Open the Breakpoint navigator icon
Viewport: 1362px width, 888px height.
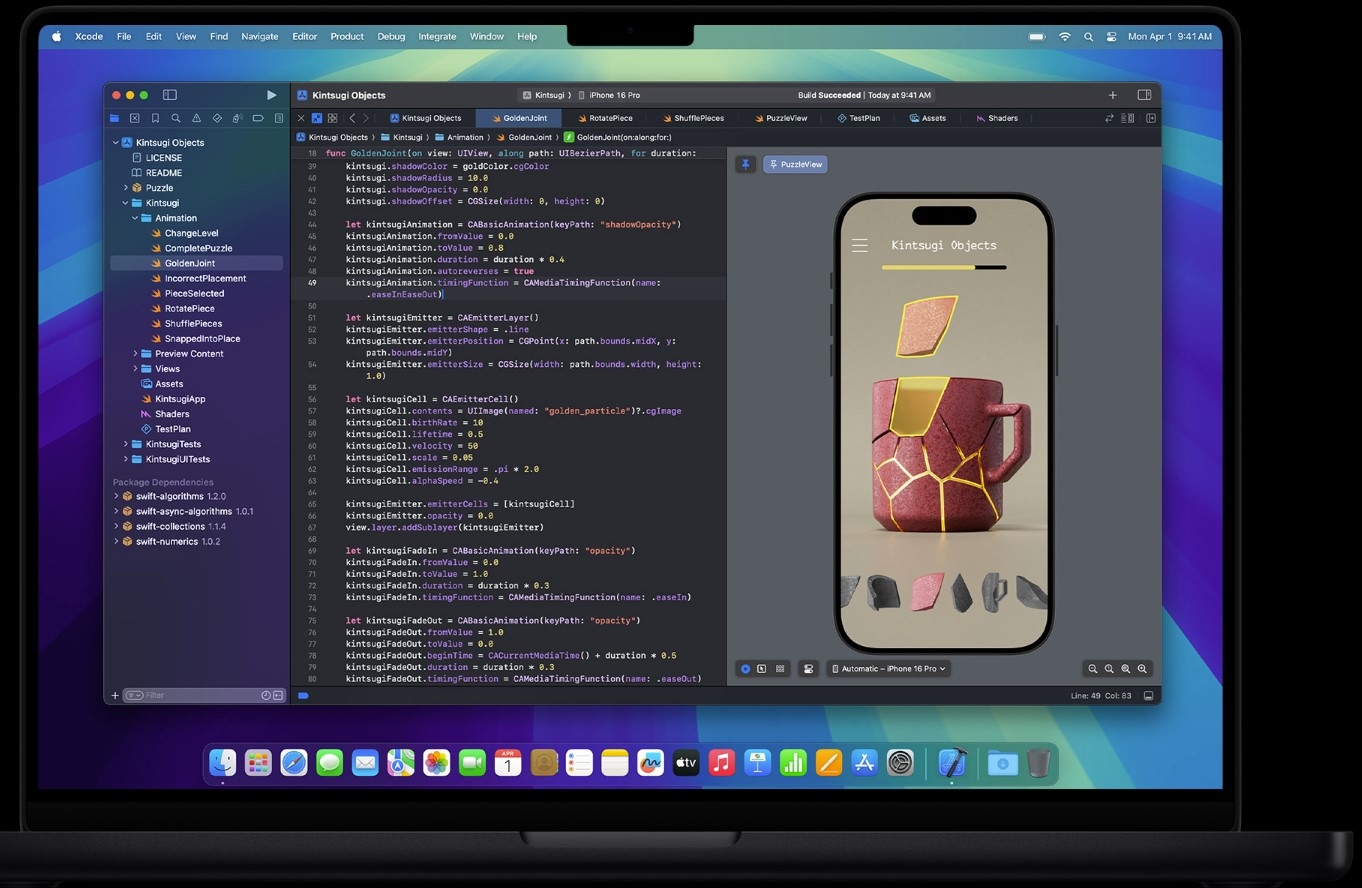click(x=258, y=118)
